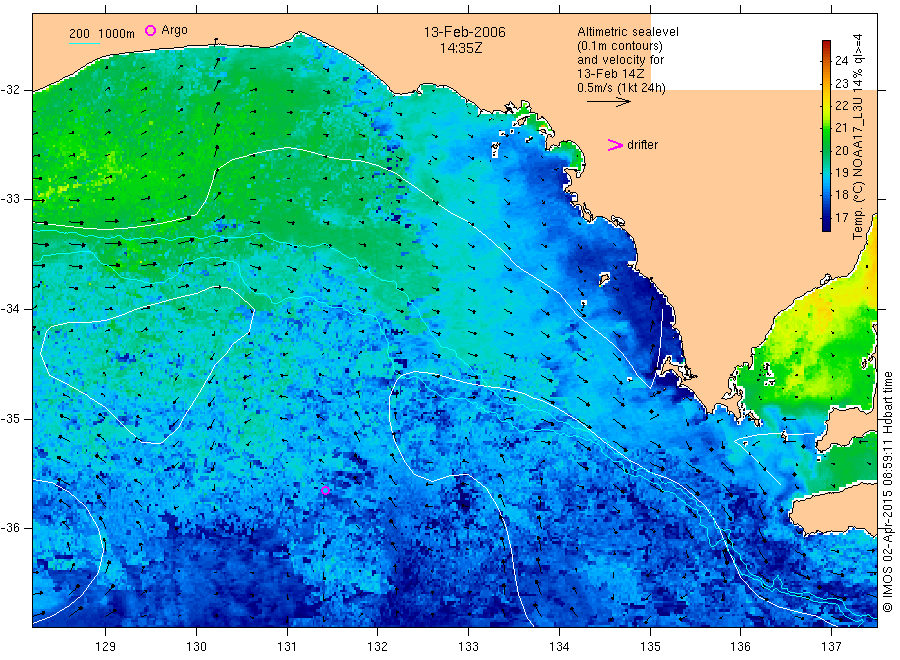Viewport: 900px width, 660px height.
Task: Click the 0.5m/s reference velocity arrow
Action: coord(608,102)
